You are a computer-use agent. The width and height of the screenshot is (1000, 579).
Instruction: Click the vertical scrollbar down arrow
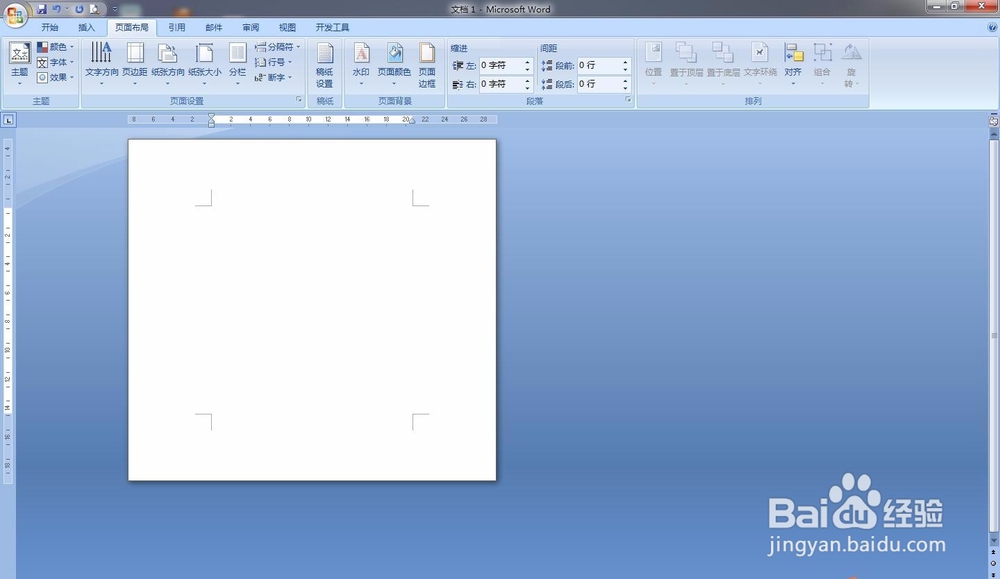click(994, 541)
